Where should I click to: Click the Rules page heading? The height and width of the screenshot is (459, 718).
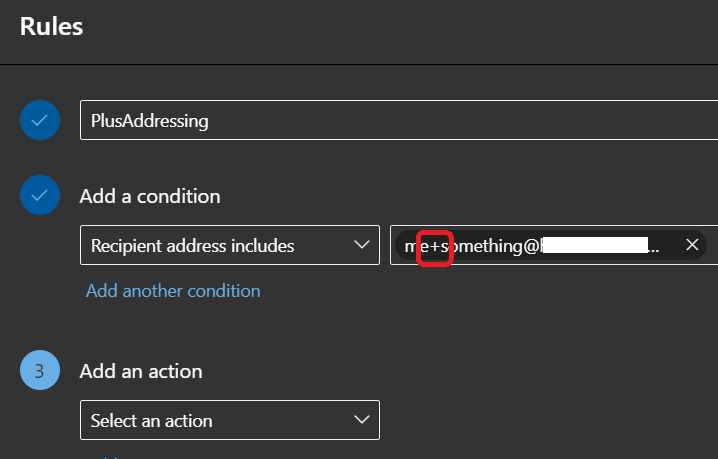(51, 27)
